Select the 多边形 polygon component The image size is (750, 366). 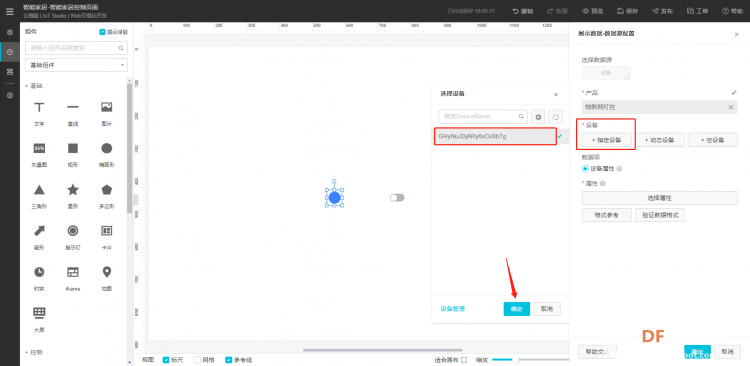pos(107,196)
